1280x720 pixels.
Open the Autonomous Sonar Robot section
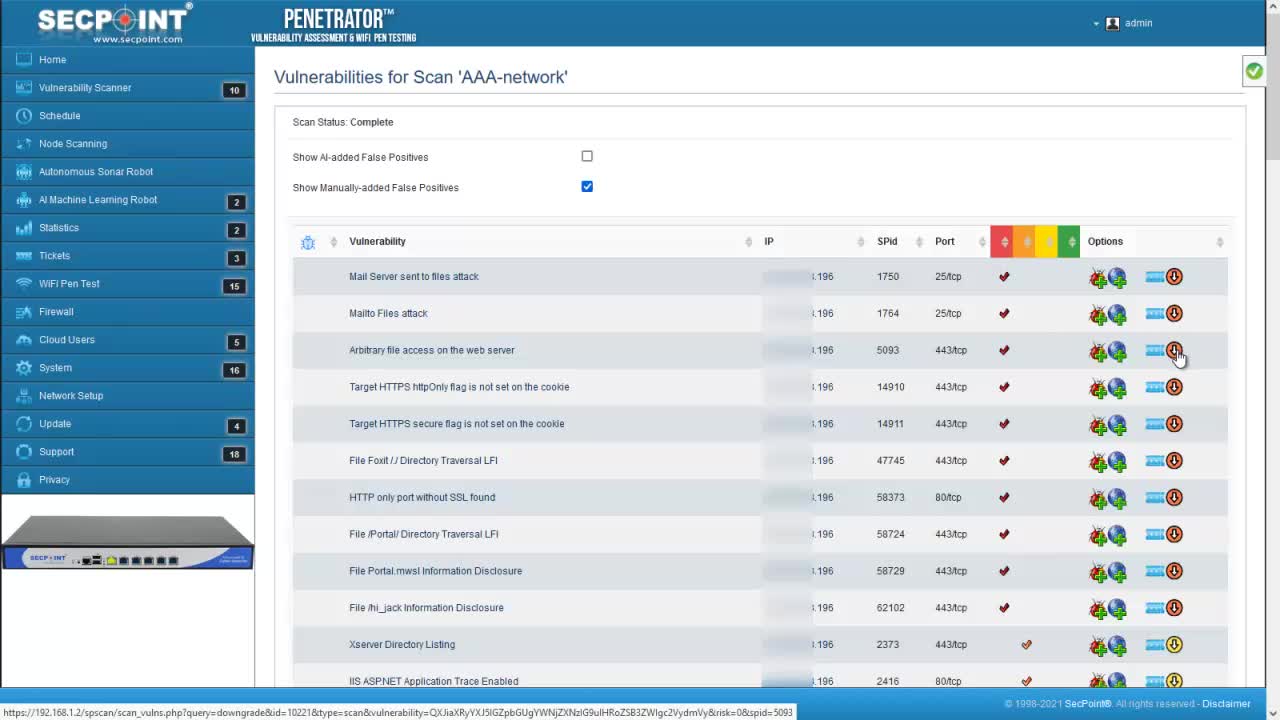click(95, 171)
